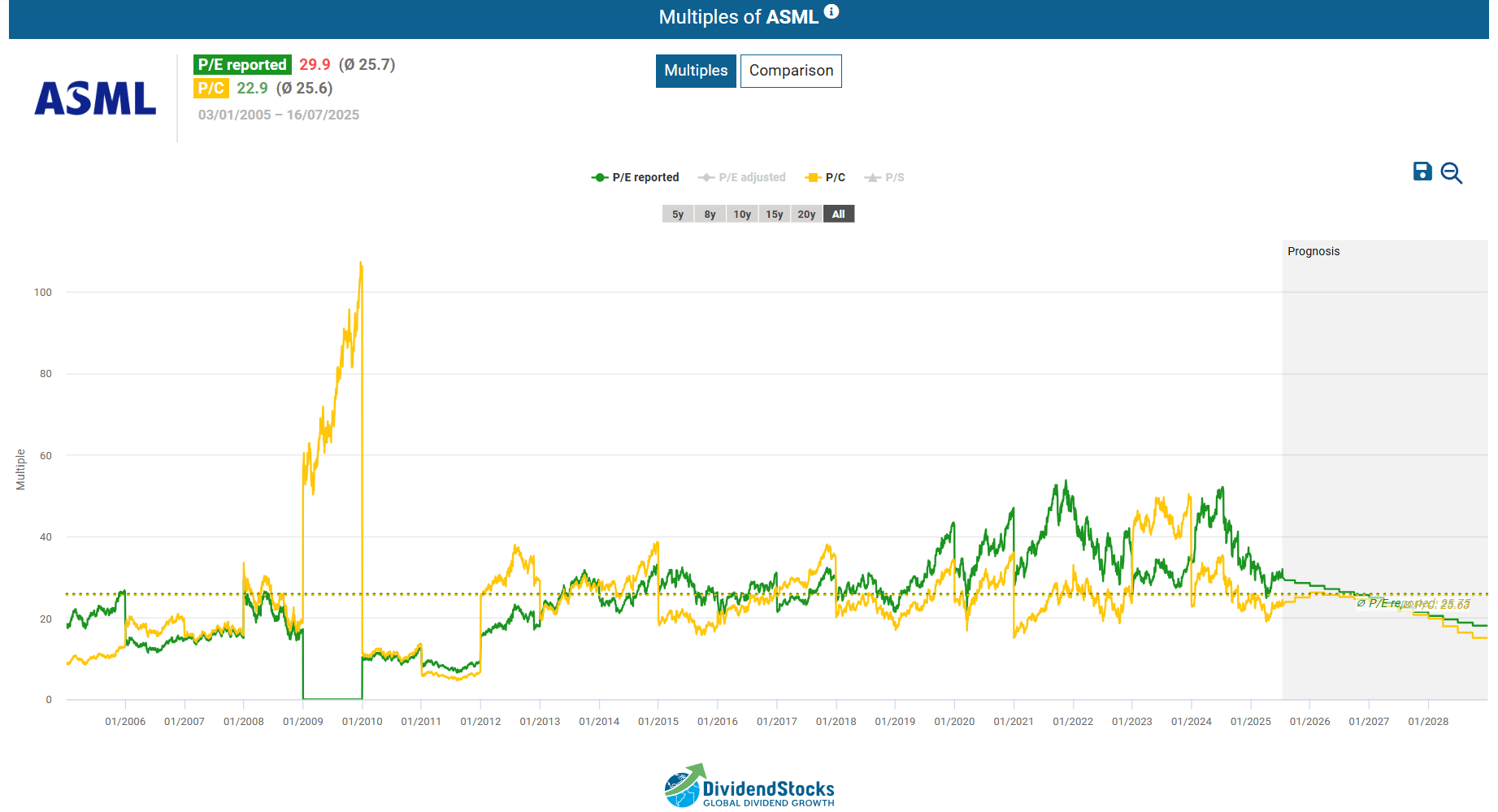Switch to the Comparison tab
Screen dimensions: 1498x812
[790, 71]
